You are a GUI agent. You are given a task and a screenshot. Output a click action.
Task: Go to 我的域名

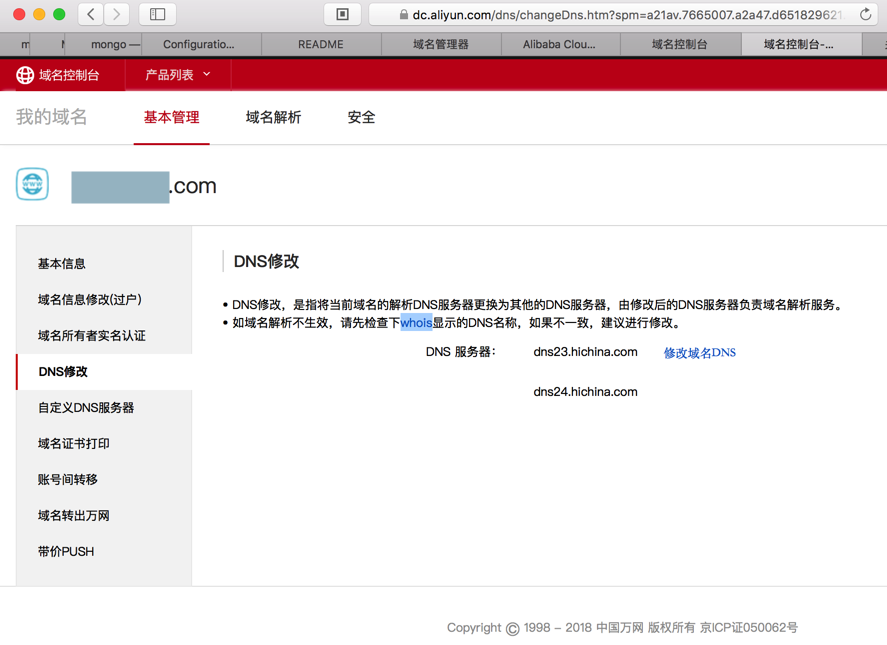tap(51, 117)
